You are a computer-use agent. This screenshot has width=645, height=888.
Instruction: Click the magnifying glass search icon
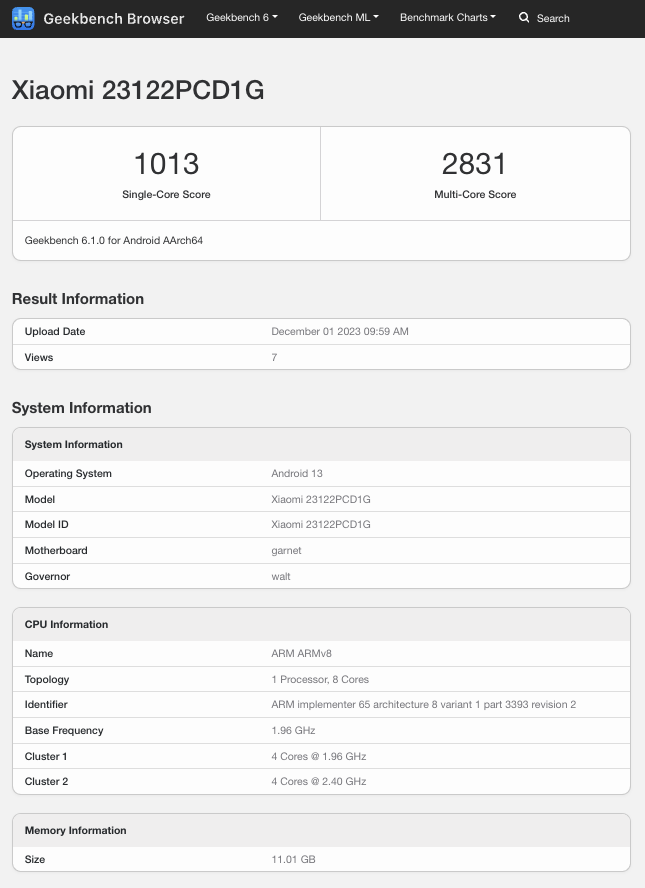pyautogui.click(x=524, y=18)
